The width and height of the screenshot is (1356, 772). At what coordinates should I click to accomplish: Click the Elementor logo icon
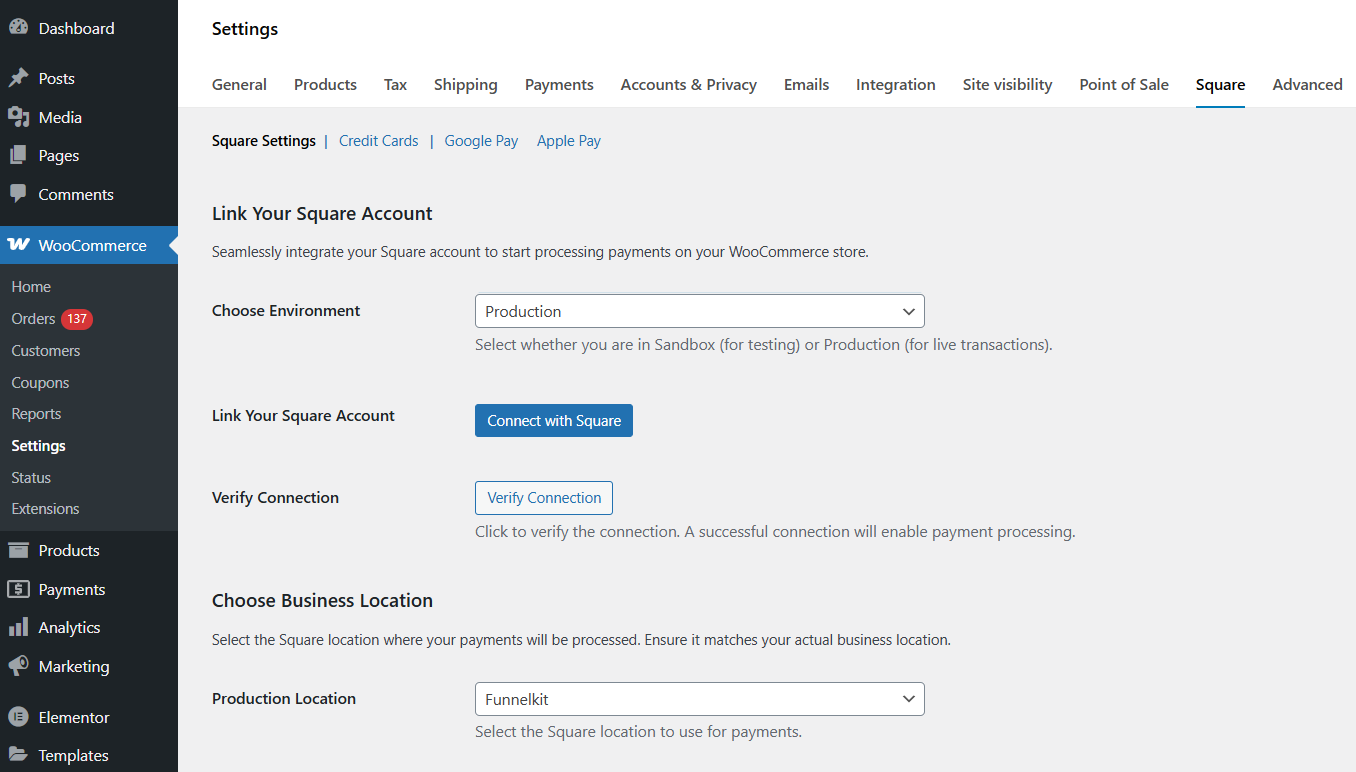click(x=18, y=717)
